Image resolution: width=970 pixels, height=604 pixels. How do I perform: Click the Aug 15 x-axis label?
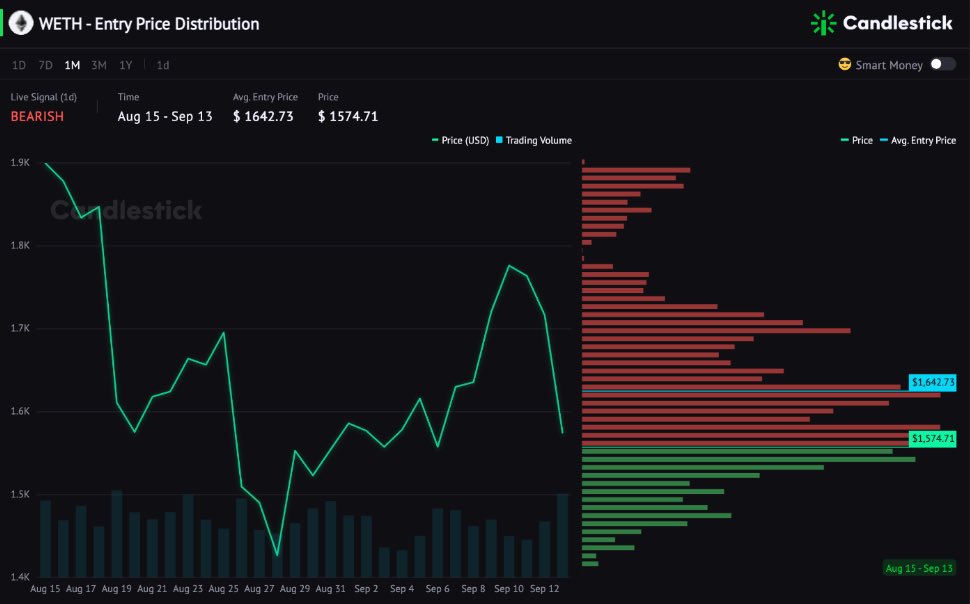[x=45, y=589]
